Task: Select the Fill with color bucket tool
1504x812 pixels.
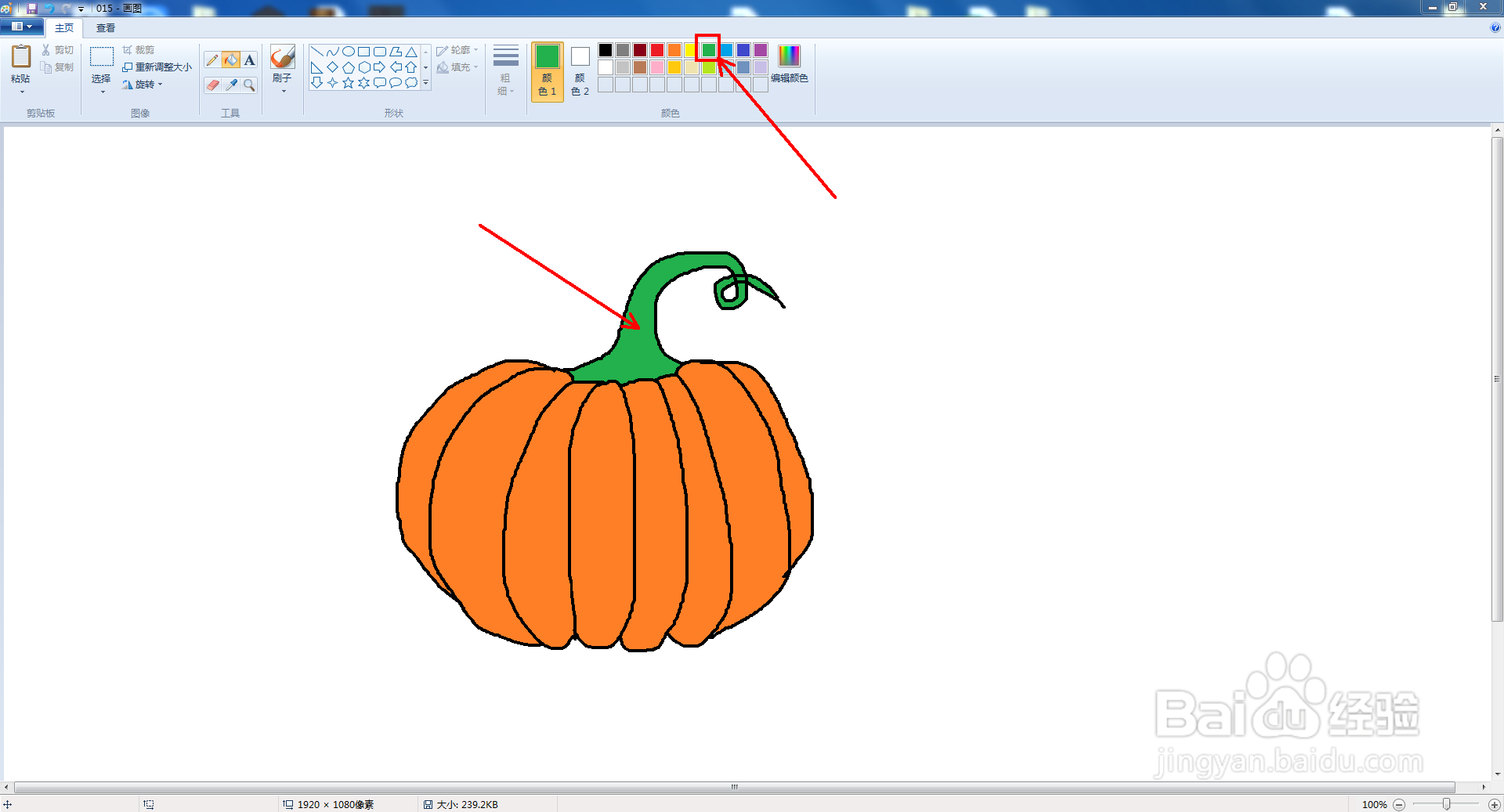Action: [x=231, y=60]
